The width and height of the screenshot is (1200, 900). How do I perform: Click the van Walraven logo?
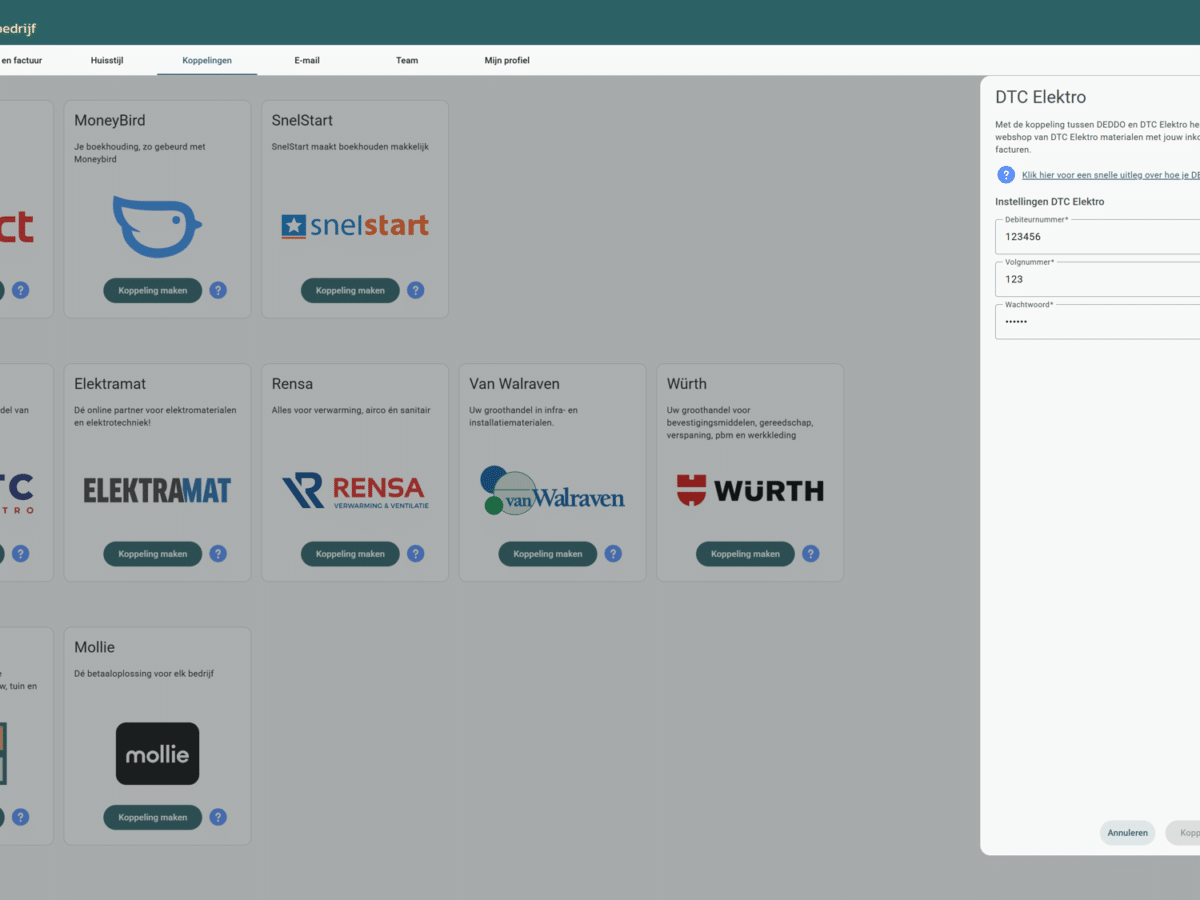point(552,490)
